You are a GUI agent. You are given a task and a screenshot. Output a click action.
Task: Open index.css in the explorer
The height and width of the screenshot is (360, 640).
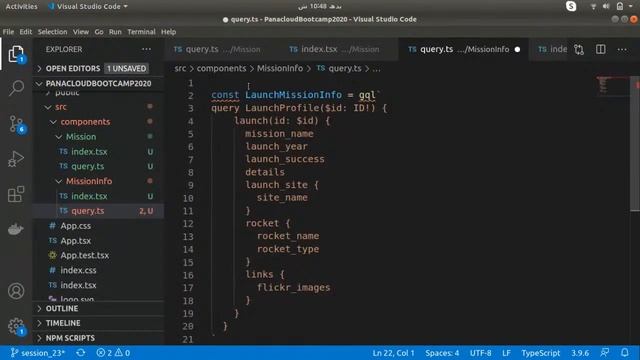98,270
